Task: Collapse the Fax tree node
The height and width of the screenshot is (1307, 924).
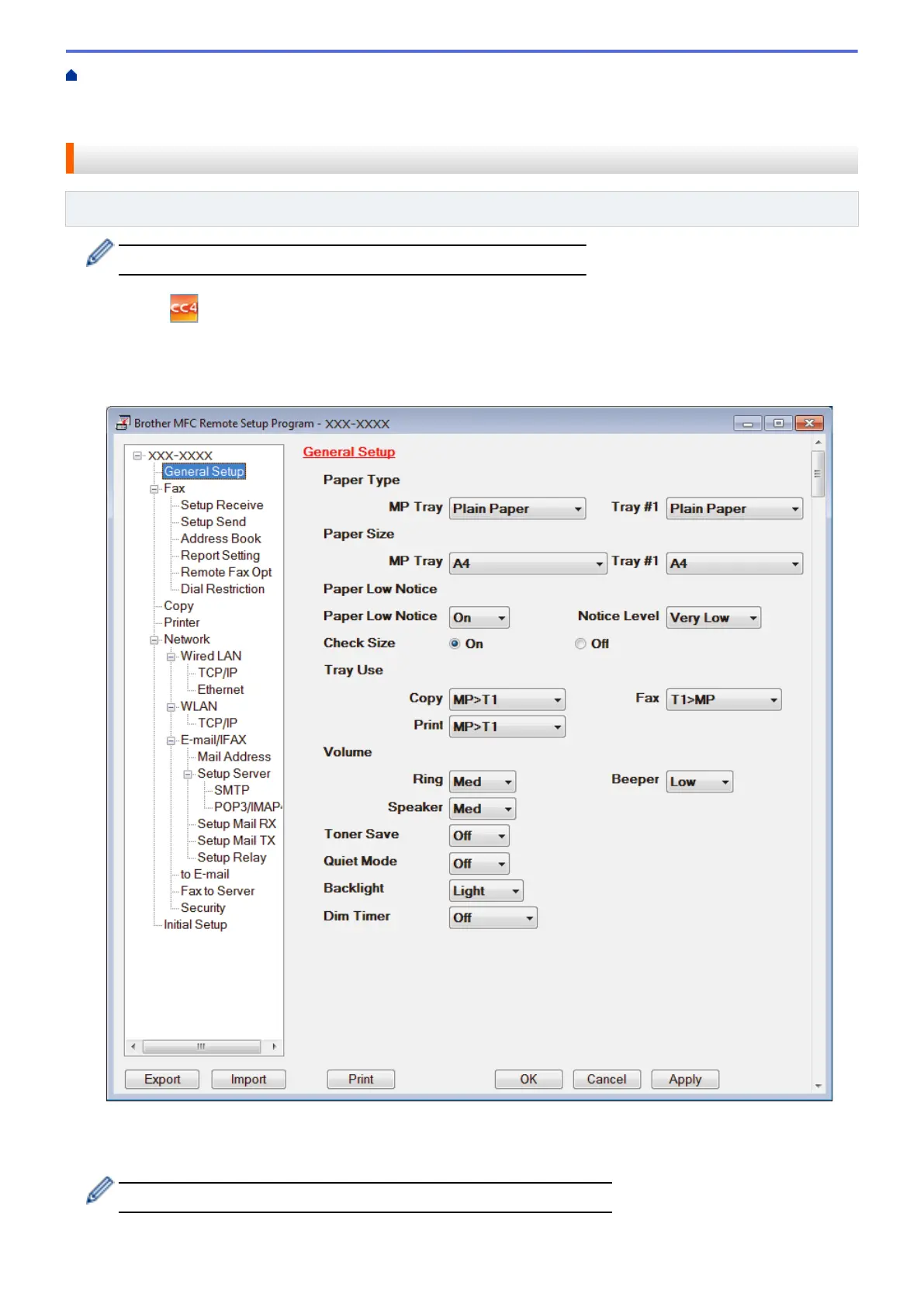Action: click(154, 489)
